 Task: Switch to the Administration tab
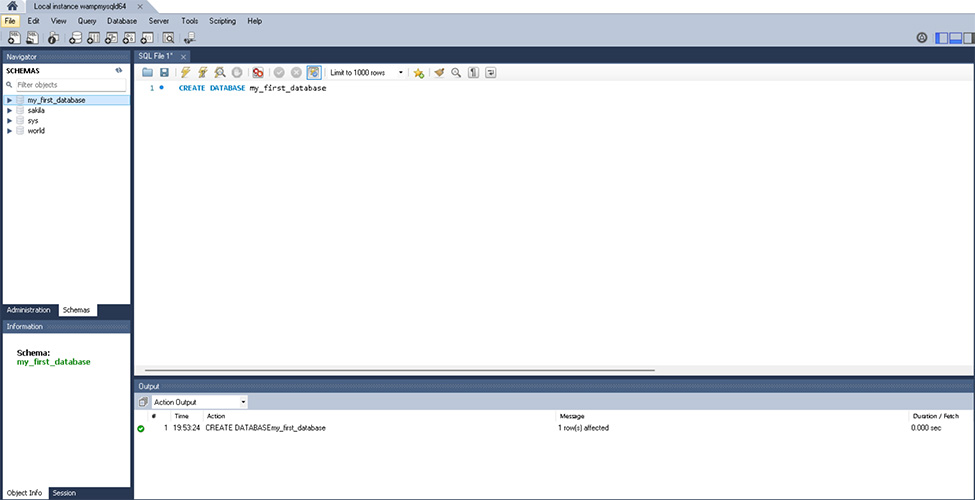click(x=29, y=310)
